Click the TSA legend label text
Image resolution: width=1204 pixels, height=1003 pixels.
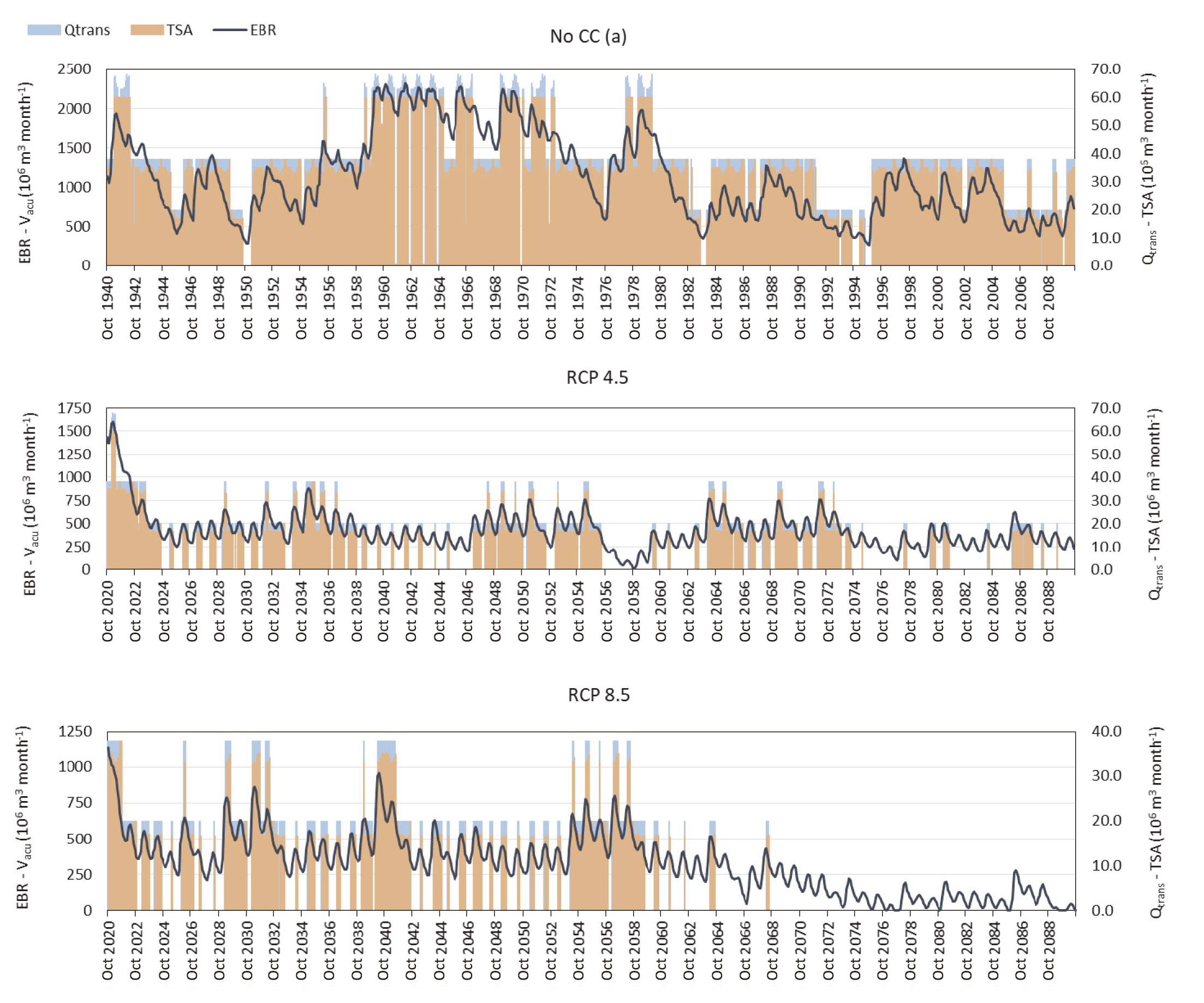click(x=180, y=30)
